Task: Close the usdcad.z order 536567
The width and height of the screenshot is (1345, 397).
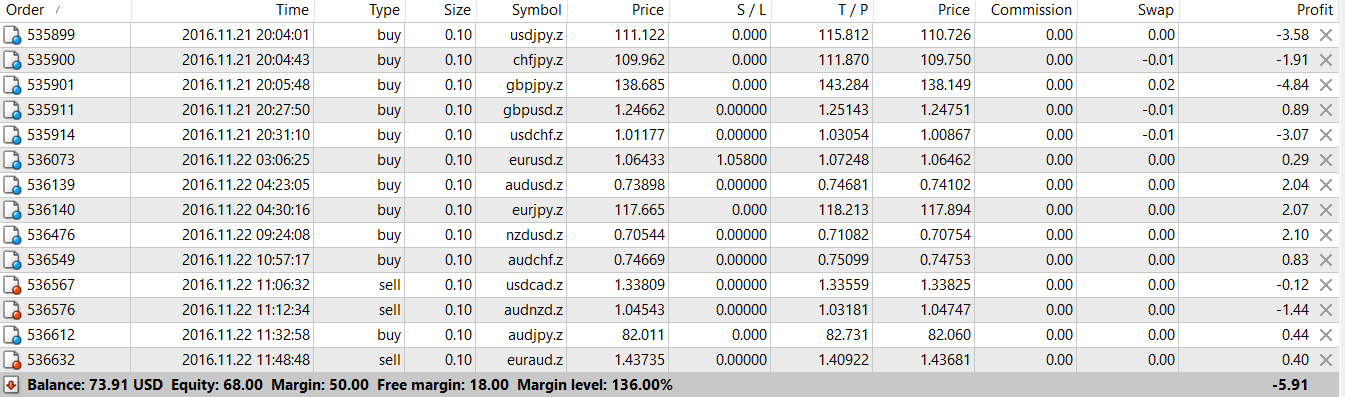Action: click(1326, 285)
